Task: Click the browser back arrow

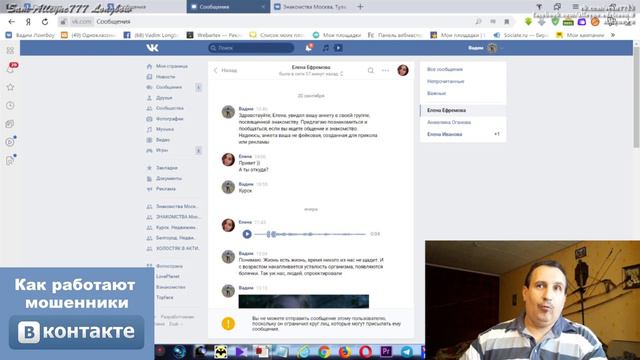Action: click(x=11, y=22)
